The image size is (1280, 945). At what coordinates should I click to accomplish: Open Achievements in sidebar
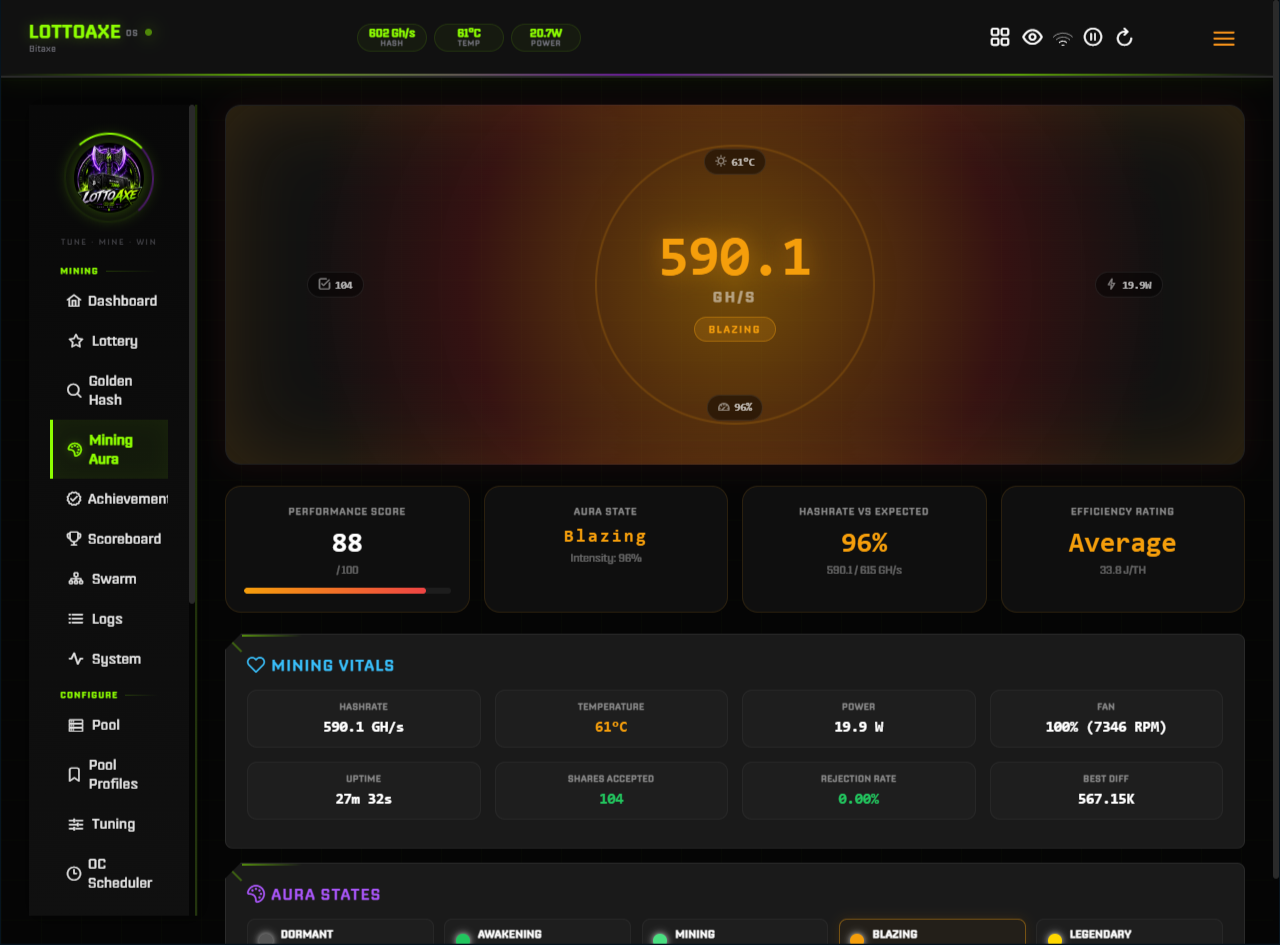click(109, 499)
